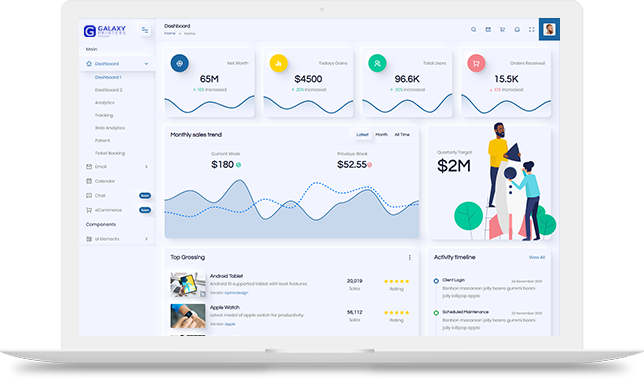Open the user profile avatar
This screenshot has width=644, height=380.
549,29
